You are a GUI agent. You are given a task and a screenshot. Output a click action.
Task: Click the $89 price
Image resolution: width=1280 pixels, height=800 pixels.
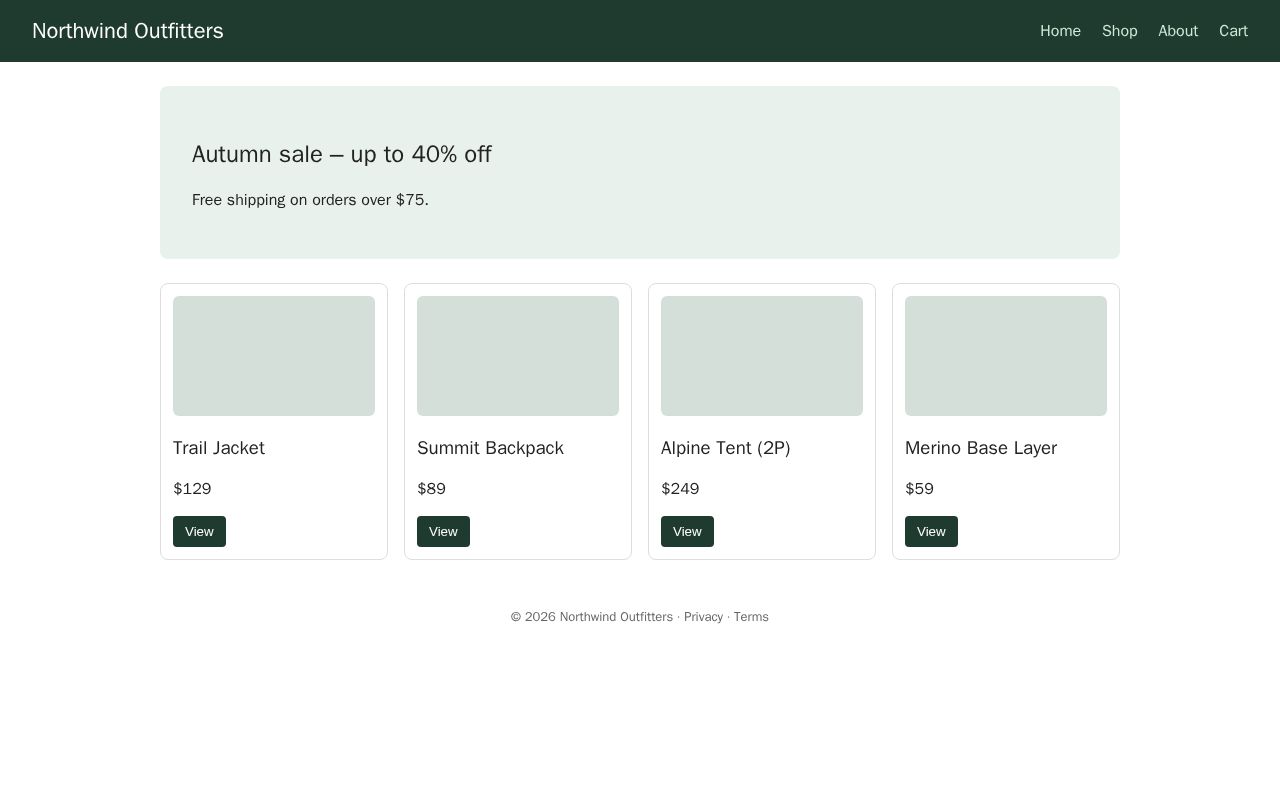(x=431, y=489)
